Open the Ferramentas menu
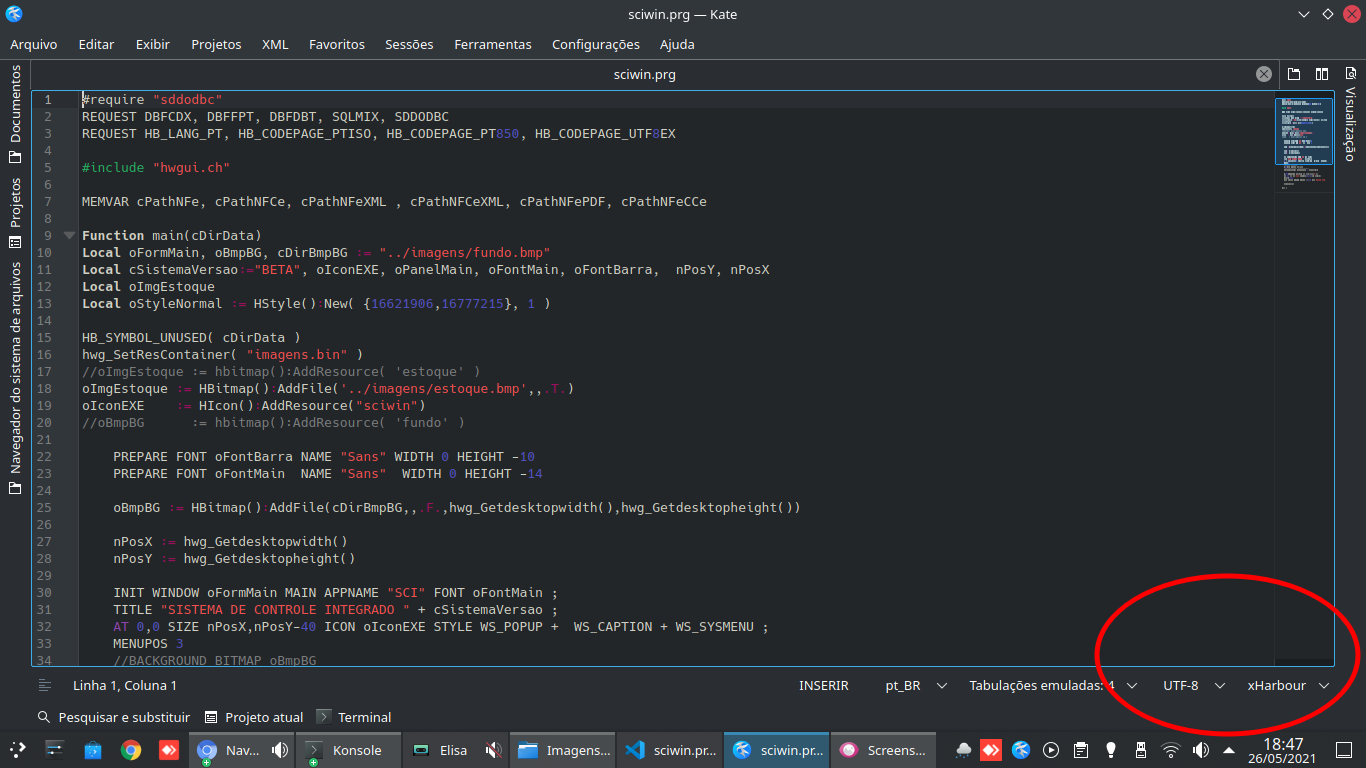The height and width of the screenshot is (768, 1366). coord(492,44)
